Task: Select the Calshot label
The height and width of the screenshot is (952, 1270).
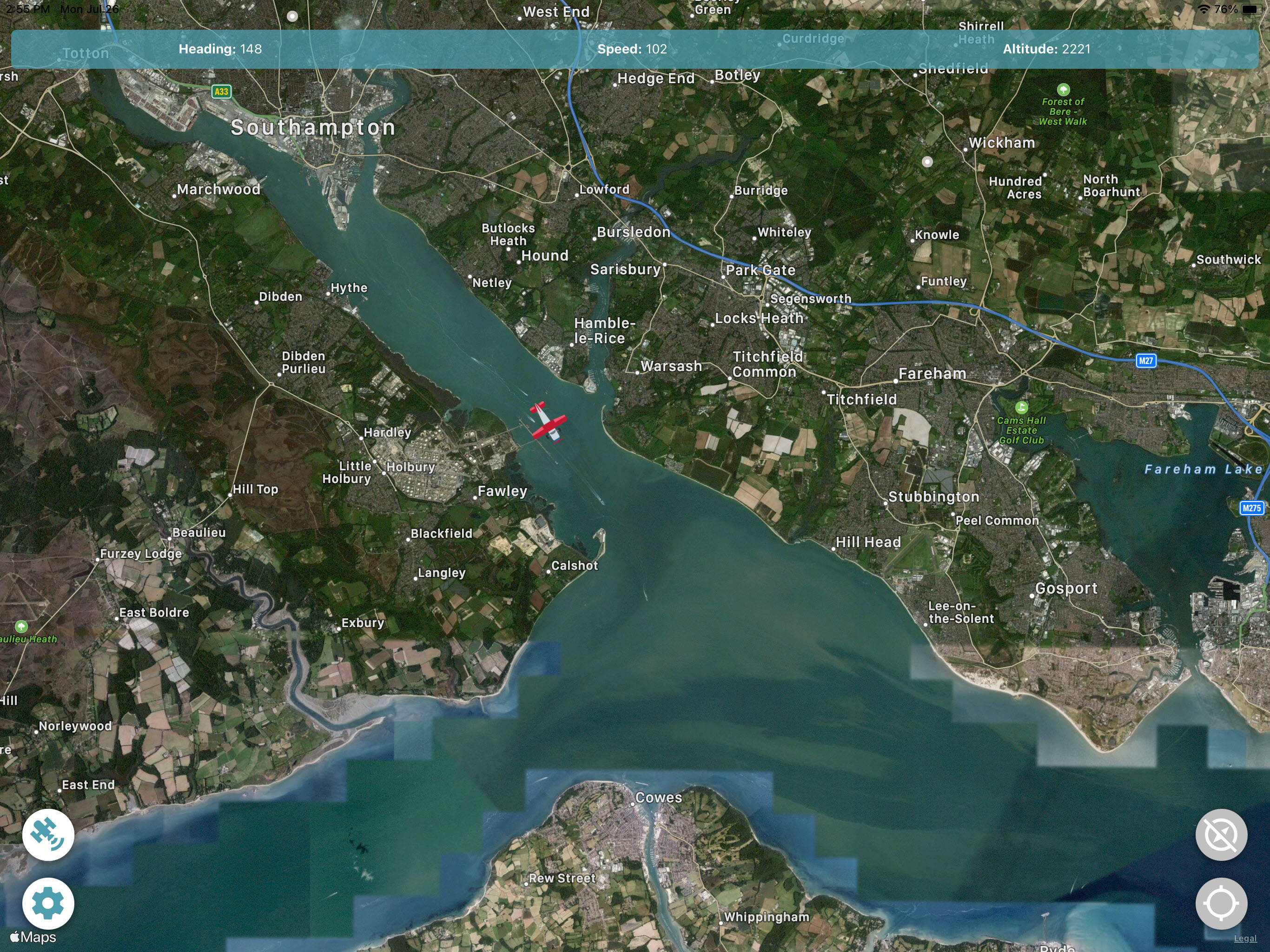Action: 575,566
